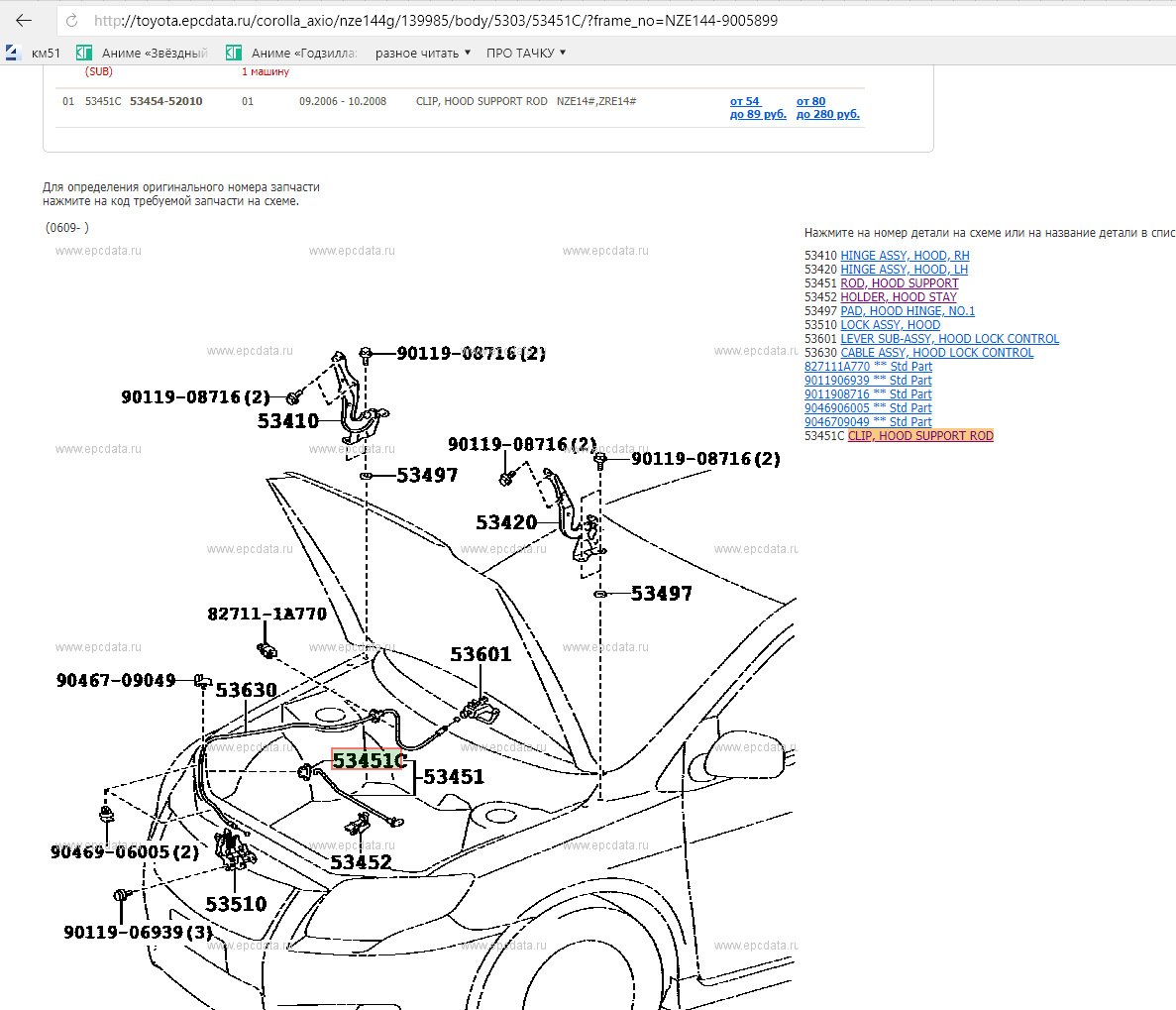Click the browser back arrow
Viewport: 1176px width, 1010px height.
[22, 19]
